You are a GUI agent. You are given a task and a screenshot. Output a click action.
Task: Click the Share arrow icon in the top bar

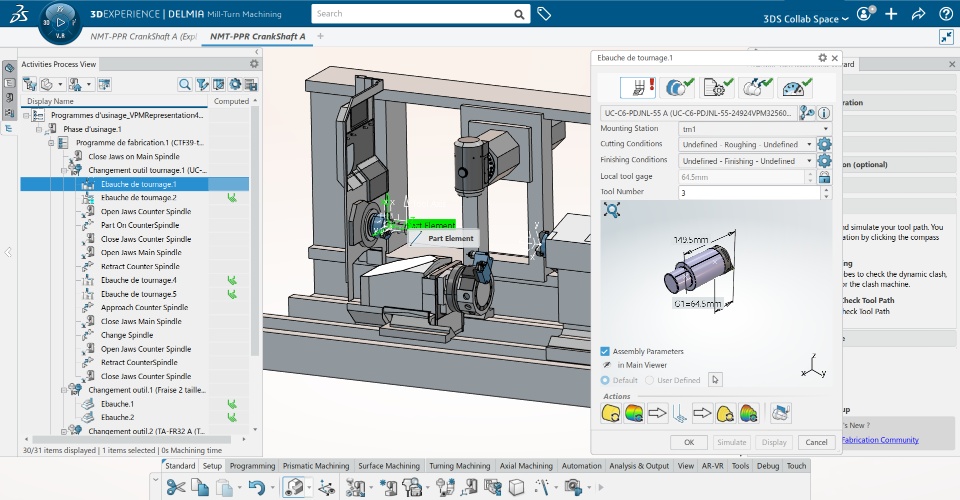918,14
